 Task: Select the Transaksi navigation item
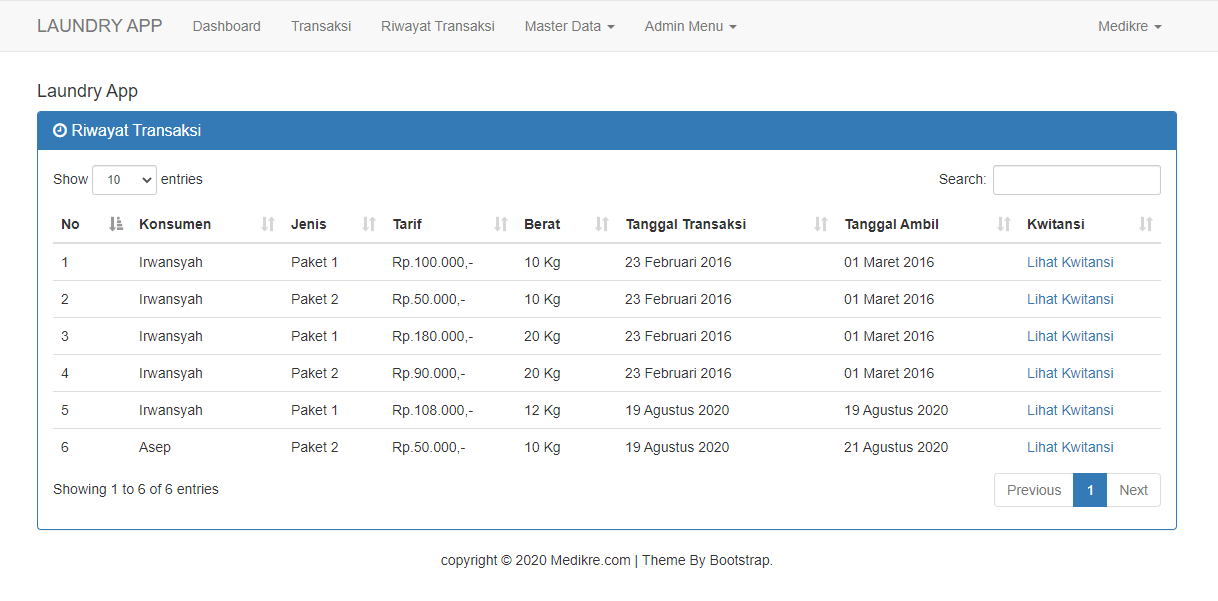(321, 26)
